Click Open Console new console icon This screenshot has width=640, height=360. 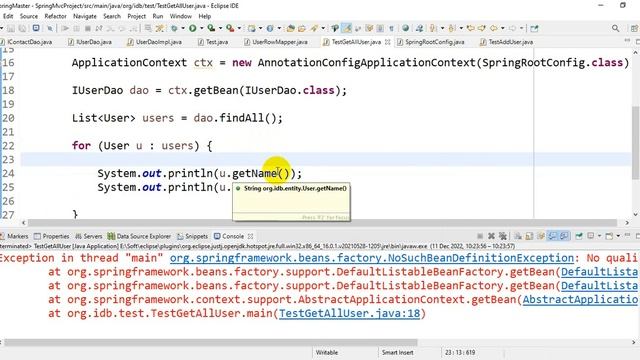click(609, 236)
